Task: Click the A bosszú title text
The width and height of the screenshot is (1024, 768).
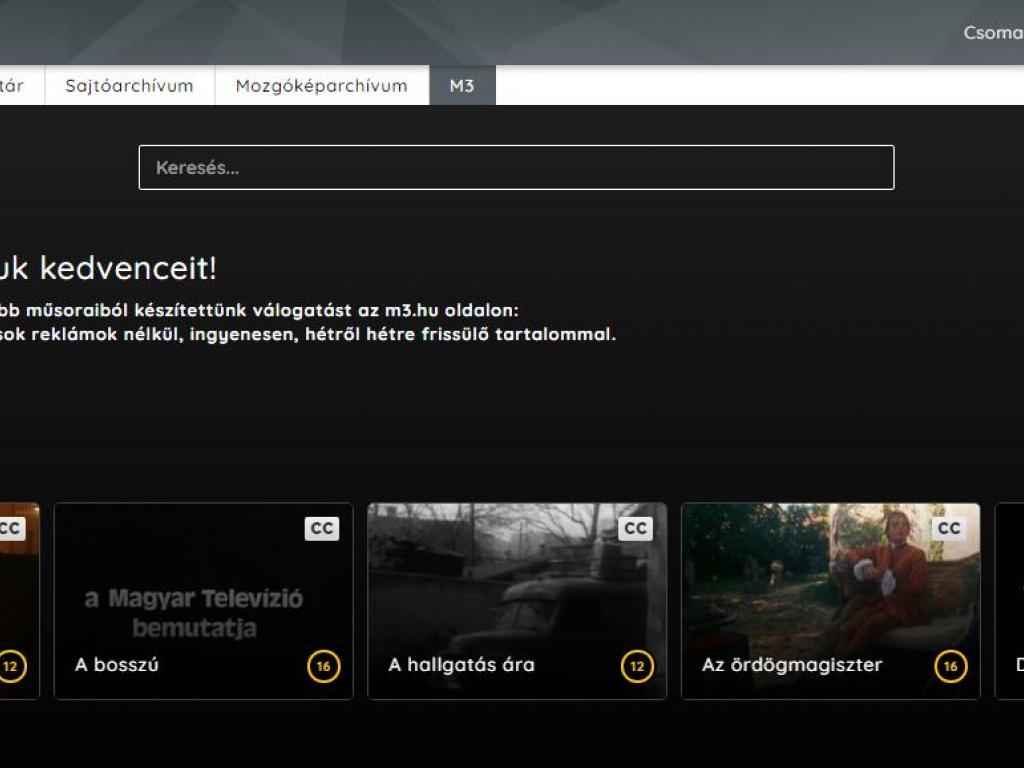Action: (117, 665)
